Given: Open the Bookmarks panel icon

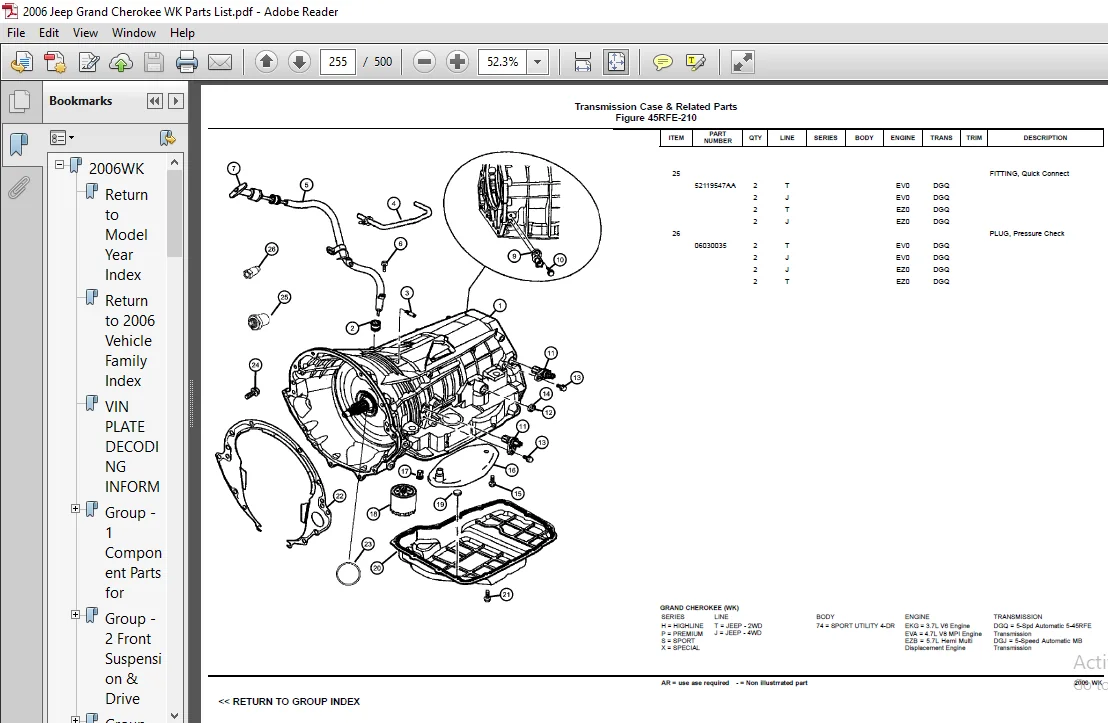Looking at the screenshot, I should pos(20,145).
